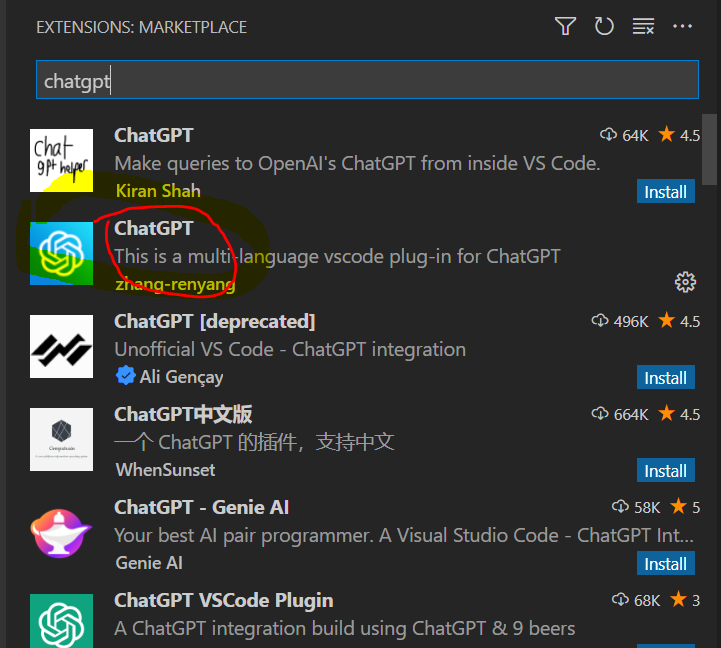
Task: Click the 'EXTENSIONS: MARKETPLACE' panel header
Action: (x=142, y=27)
